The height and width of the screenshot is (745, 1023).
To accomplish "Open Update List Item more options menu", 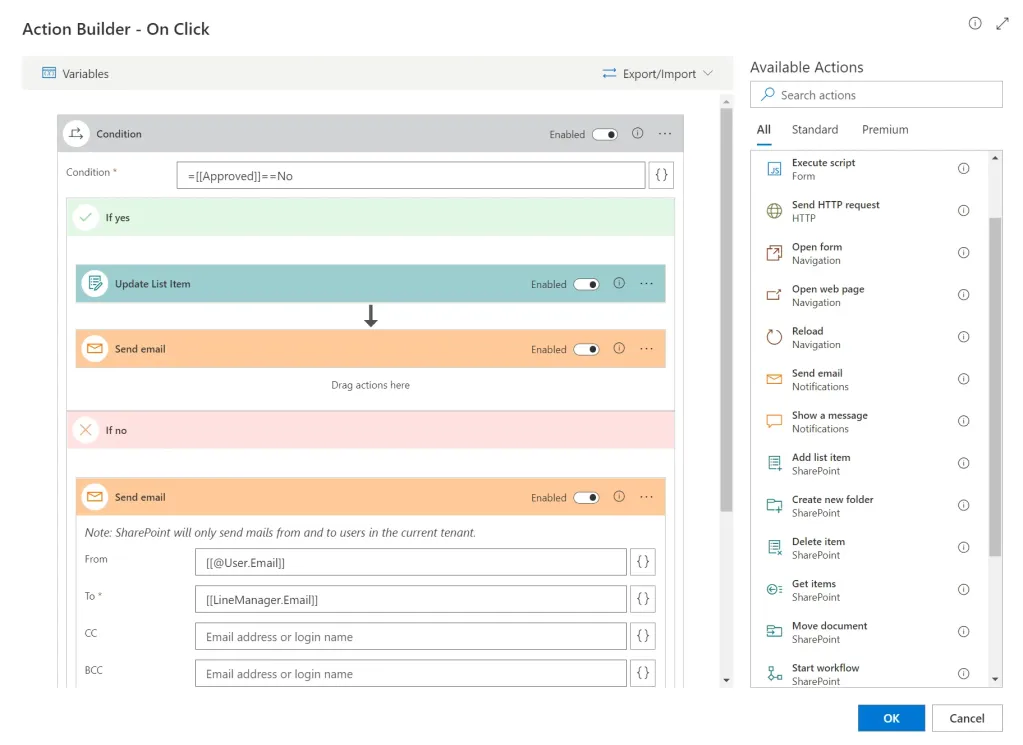I will (646, 284).
